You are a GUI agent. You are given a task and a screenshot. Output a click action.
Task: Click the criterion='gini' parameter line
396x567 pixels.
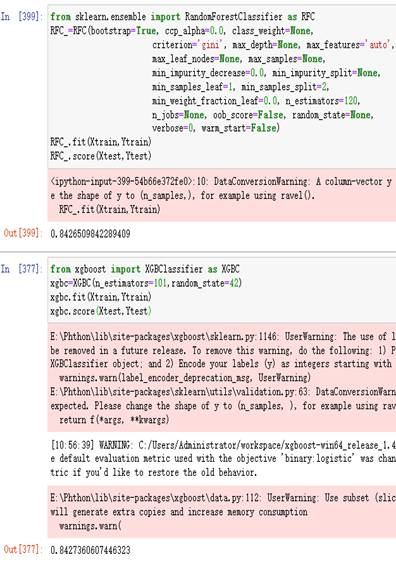(x=274, y=45)
